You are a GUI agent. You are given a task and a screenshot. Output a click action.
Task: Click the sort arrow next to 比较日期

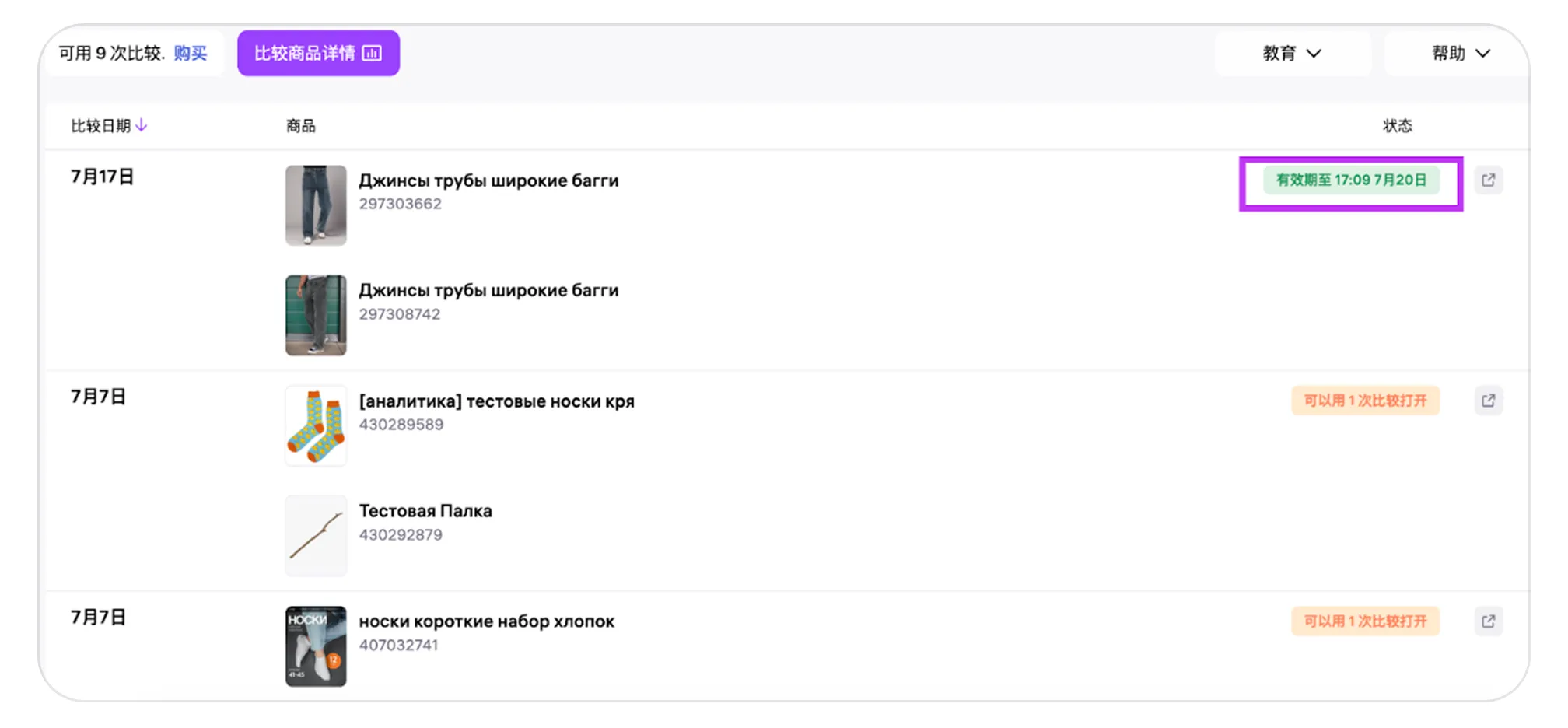pyautogui.click(x=142, y=125)
